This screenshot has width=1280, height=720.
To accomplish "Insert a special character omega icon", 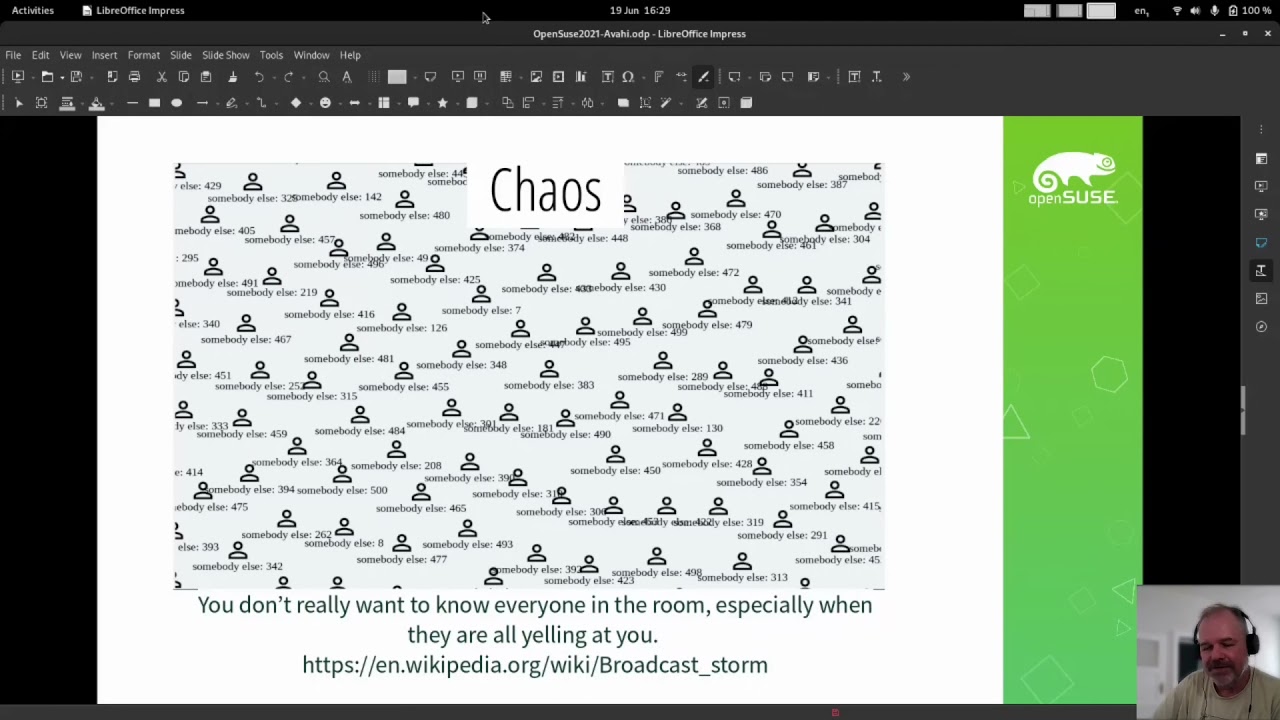I will pyautogui.click(x=628, y=76).
